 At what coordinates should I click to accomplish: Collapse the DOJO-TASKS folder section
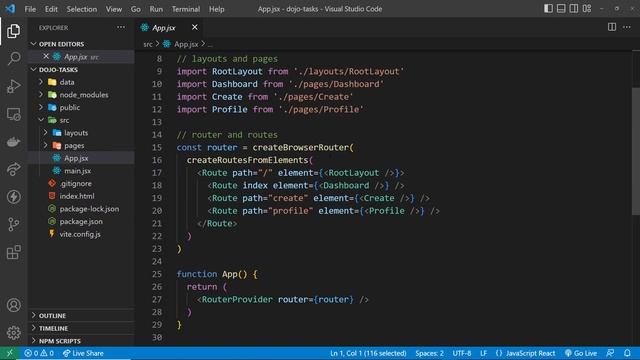pos(33,69)
